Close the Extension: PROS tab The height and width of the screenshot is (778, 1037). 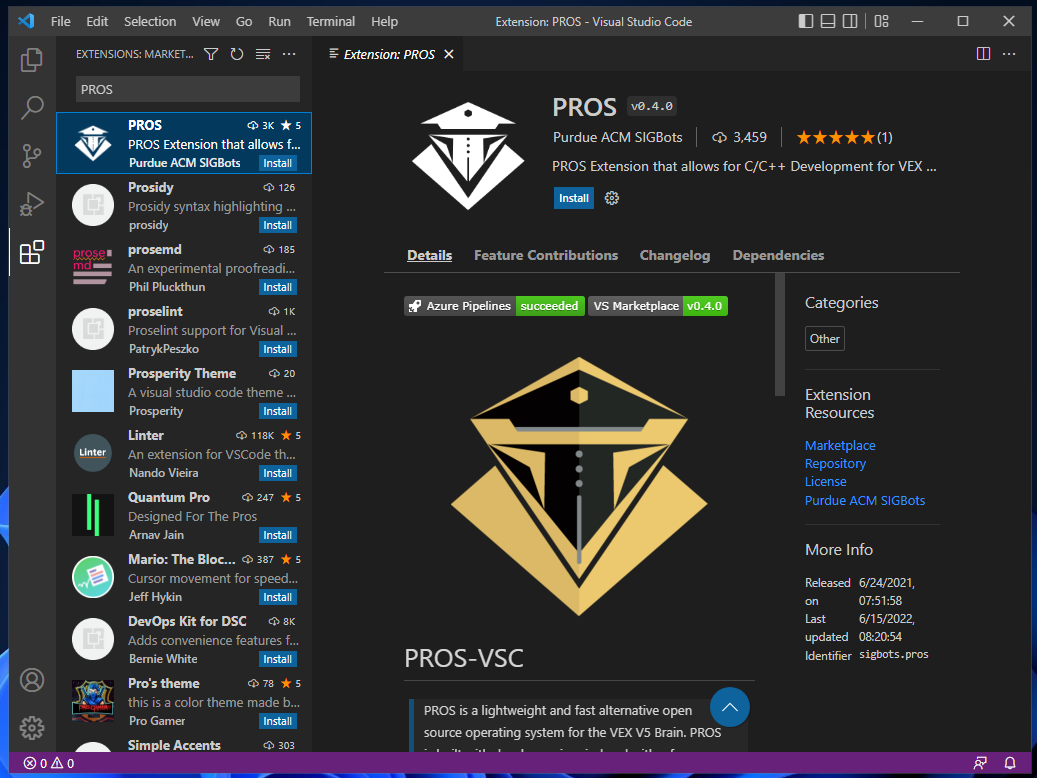click(449, 54)
